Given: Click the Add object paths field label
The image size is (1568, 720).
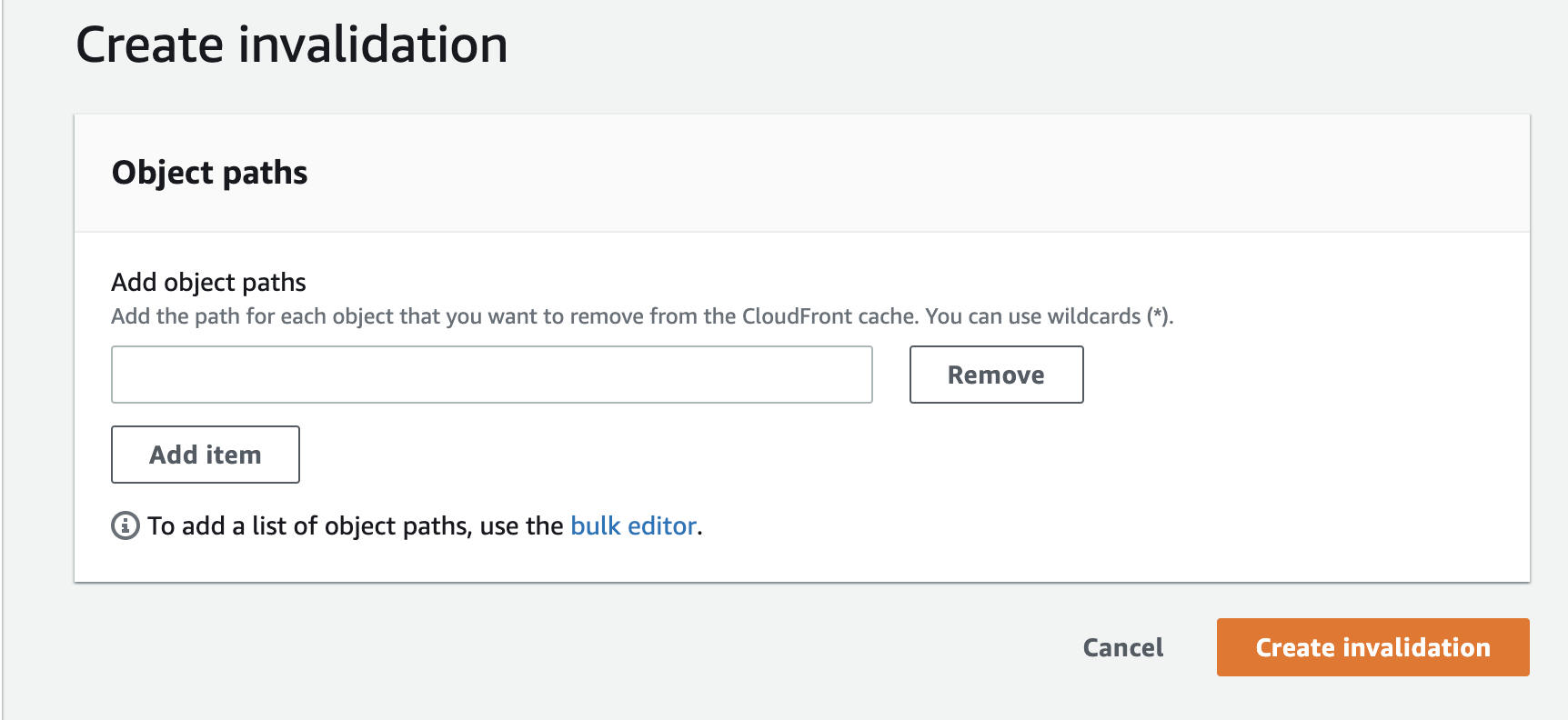Looking at the screenshot, I should 208,283.
